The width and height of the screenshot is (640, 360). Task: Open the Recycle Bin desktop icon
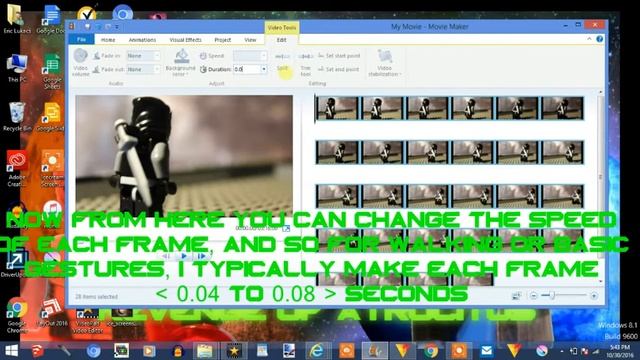tap(17, 116)
